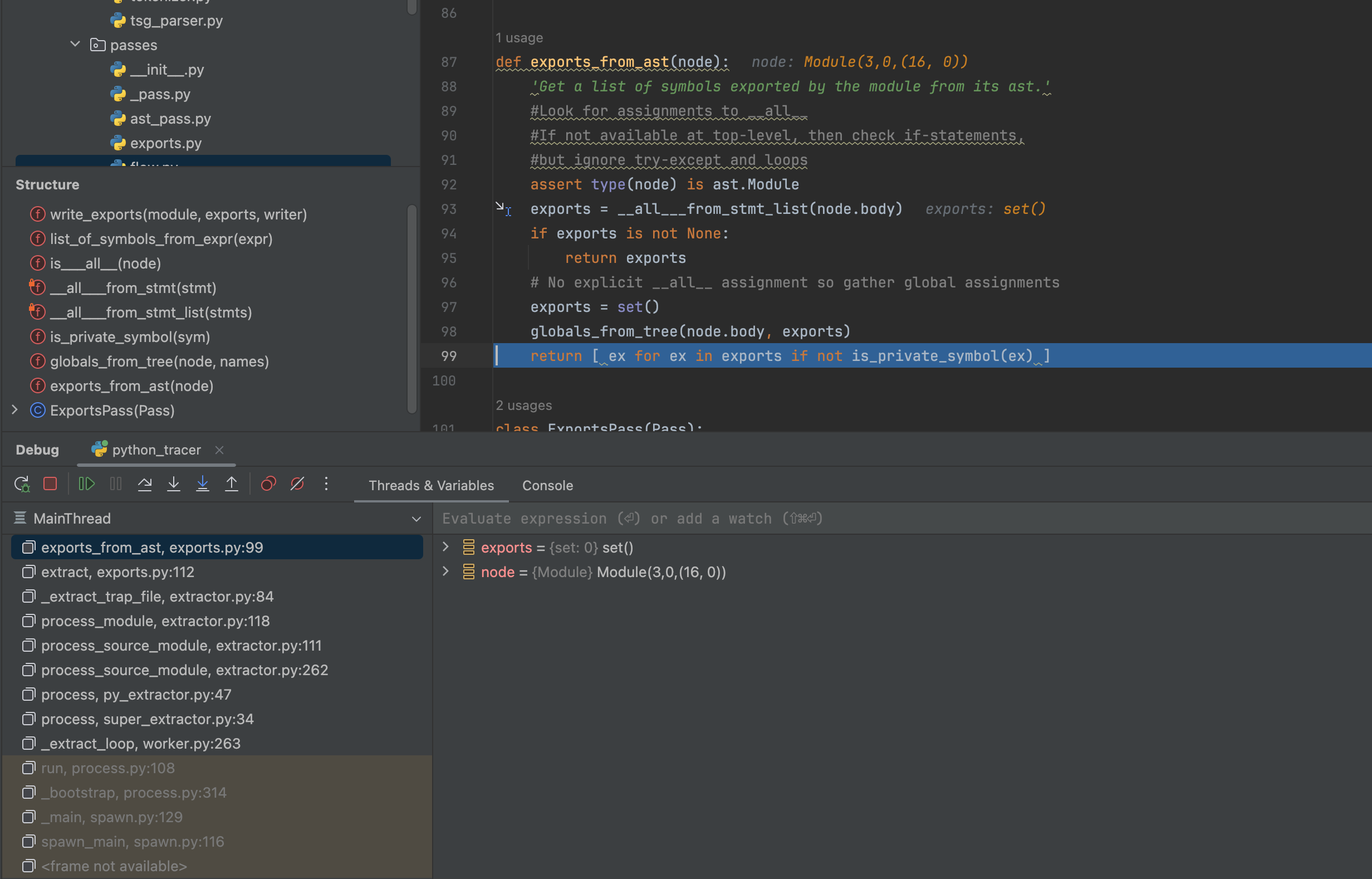Select frame process_module, extractor.py:118

tap(217, 621)
